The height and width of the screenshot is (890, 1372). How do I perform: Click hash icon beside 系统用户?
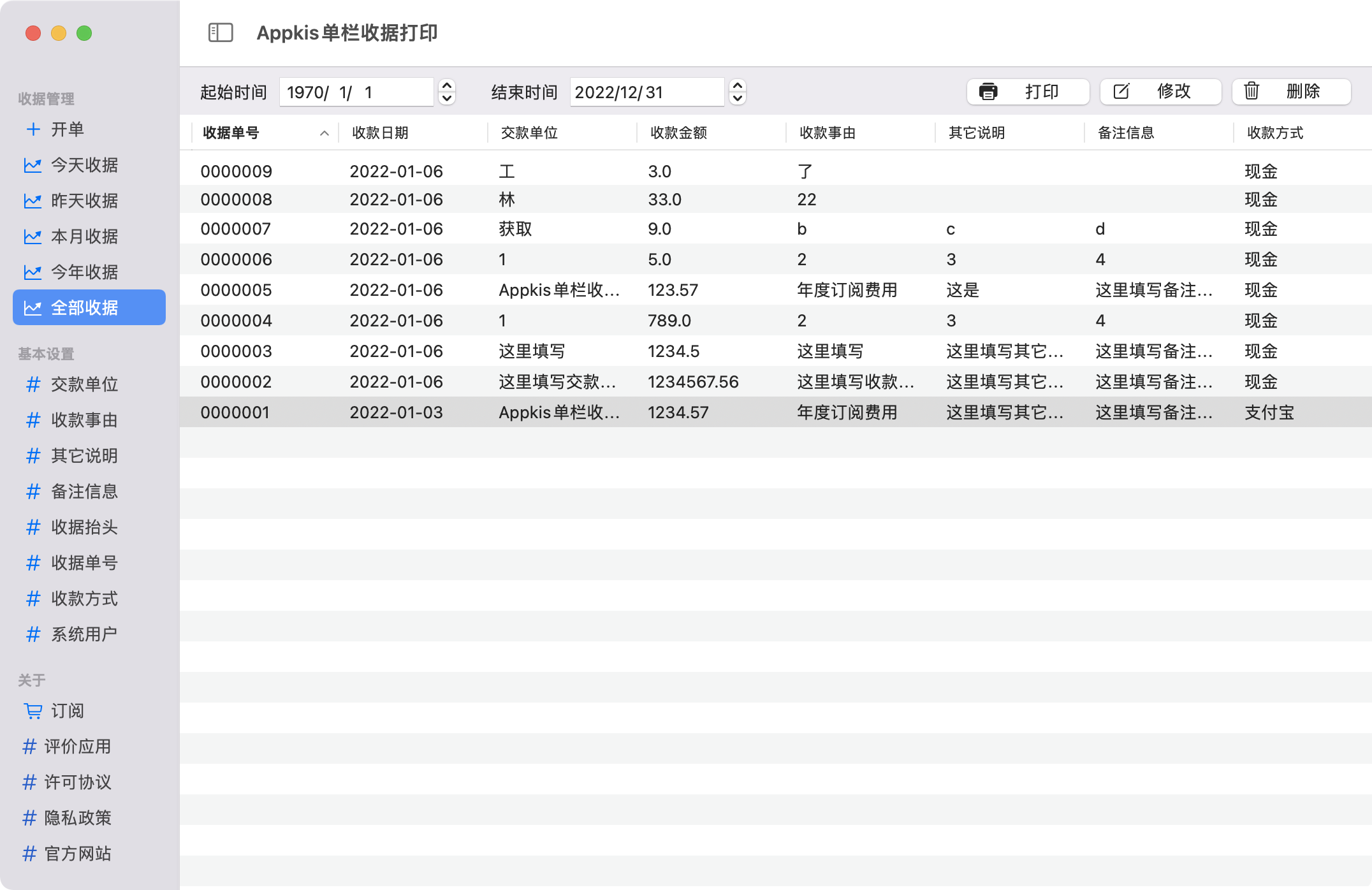33,634
